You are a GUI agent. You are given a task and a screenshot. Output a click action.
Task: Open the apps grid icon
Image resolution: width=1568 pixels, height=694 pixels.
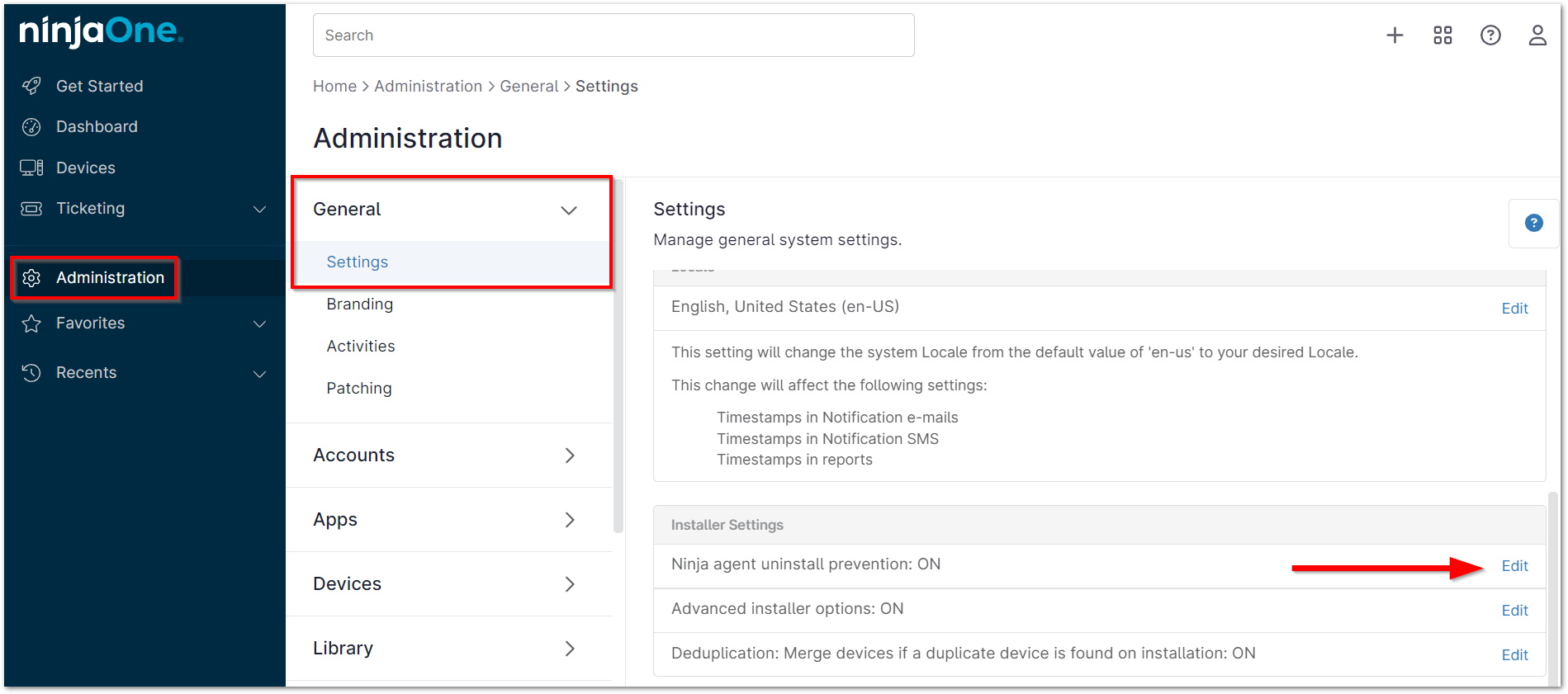[1442, 35]
